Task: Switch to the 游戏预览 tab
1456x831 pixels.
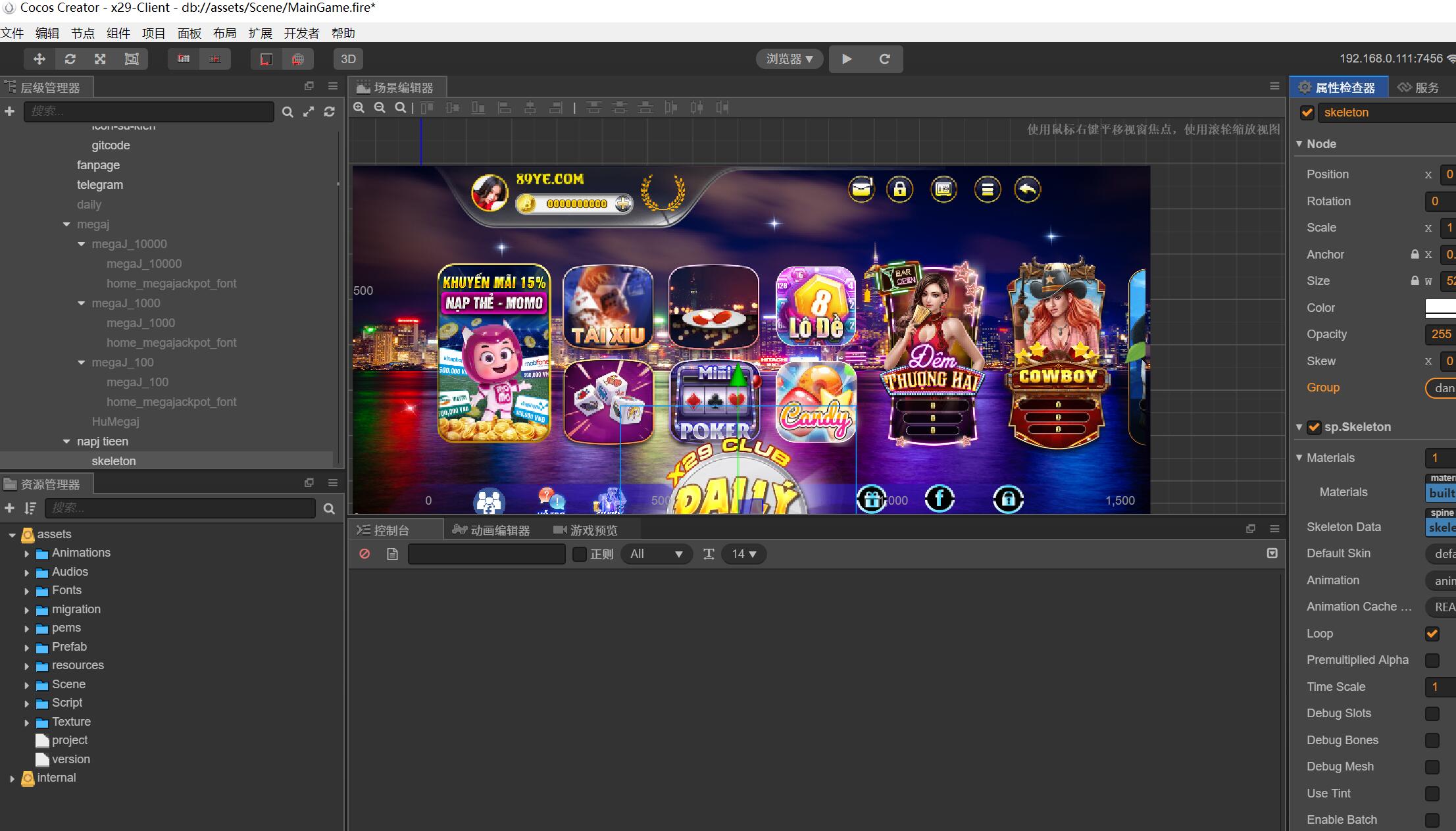Action: 586,530
